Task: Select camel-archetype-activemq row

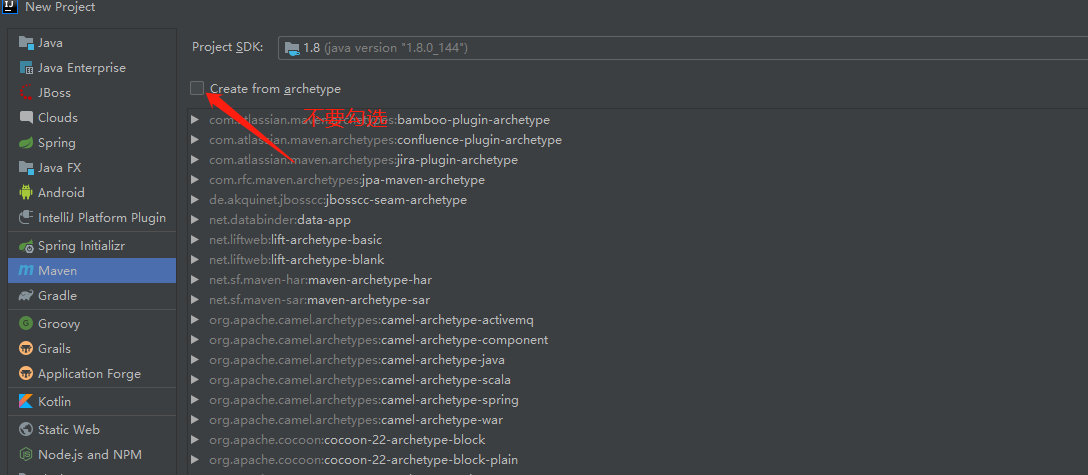Action: [637, 320]
